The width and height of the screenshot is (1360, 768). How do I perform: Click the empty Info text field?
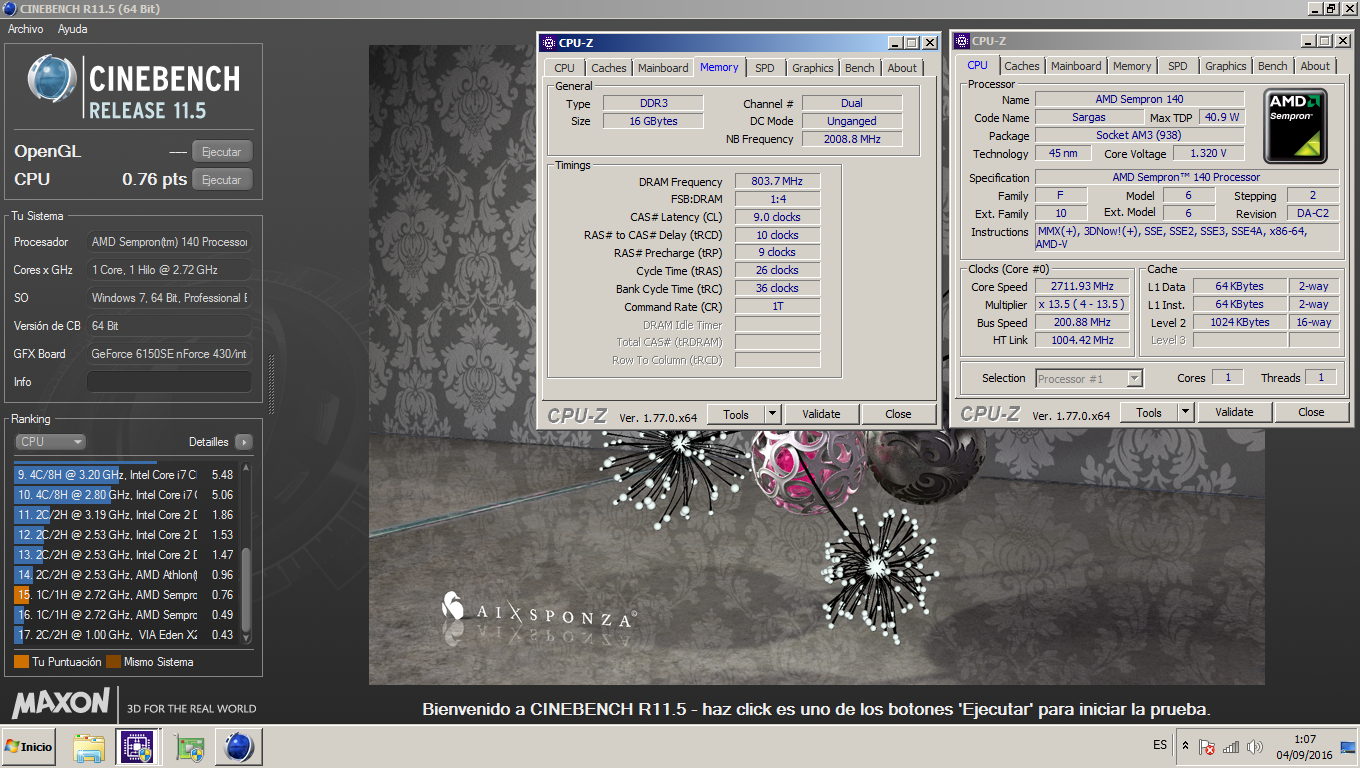point(169,382)
